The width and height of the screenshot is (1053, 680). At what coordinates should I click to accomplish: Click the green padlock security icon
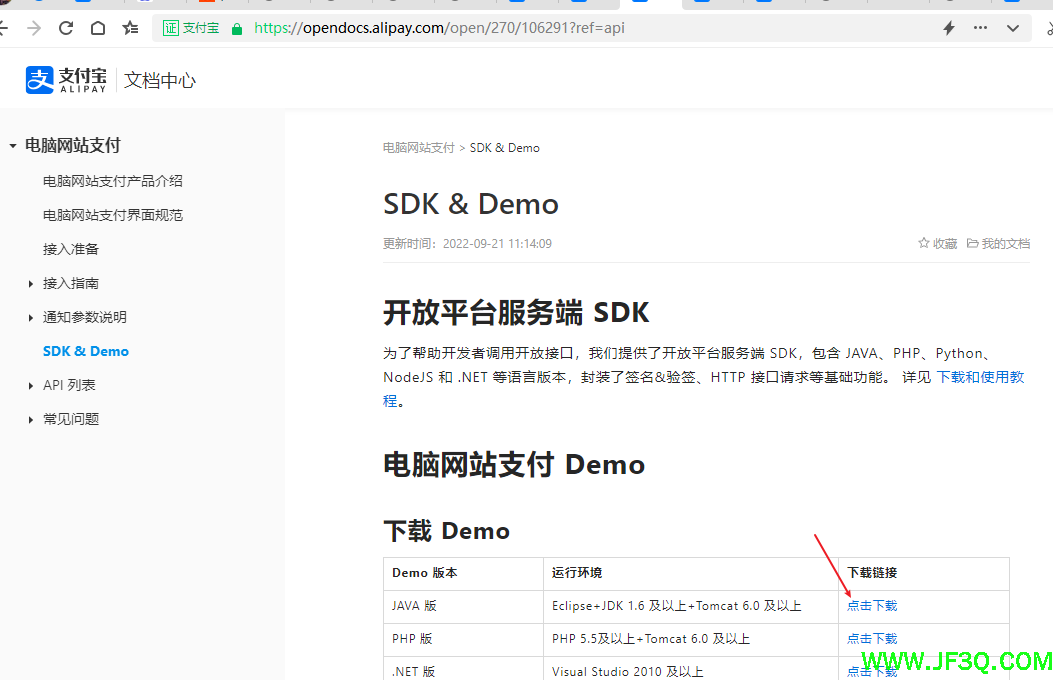coord(237,28)
